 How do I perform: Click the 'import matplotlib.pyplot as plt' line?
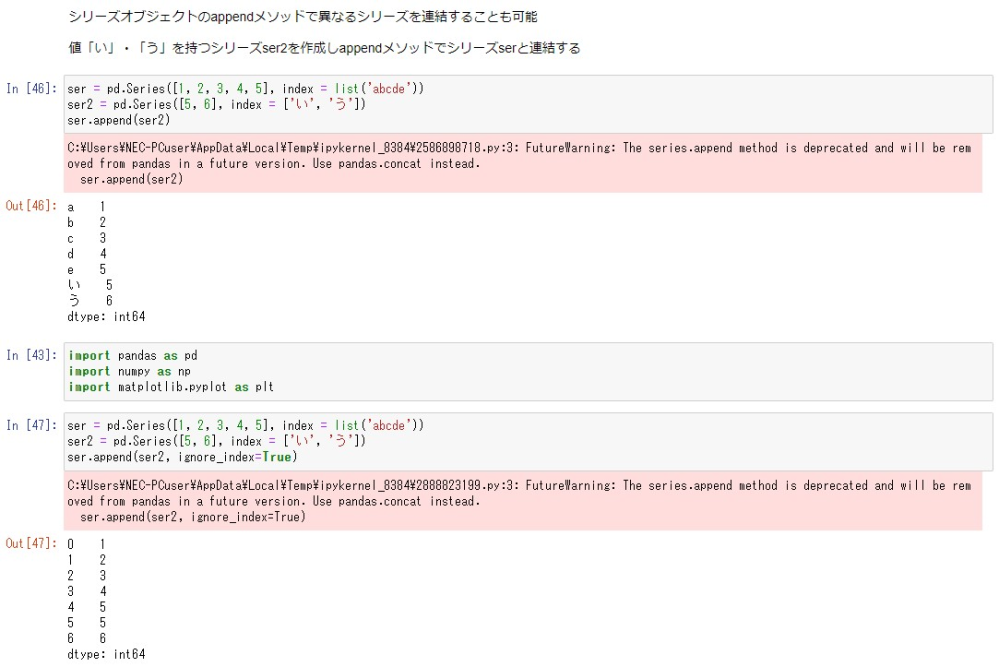[x=171, y=387]
